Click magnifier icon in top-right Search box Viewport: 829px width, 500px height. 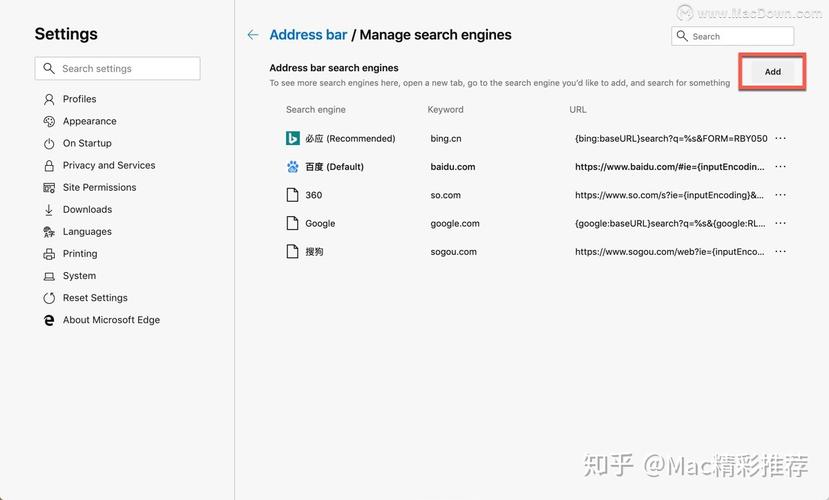682,36
